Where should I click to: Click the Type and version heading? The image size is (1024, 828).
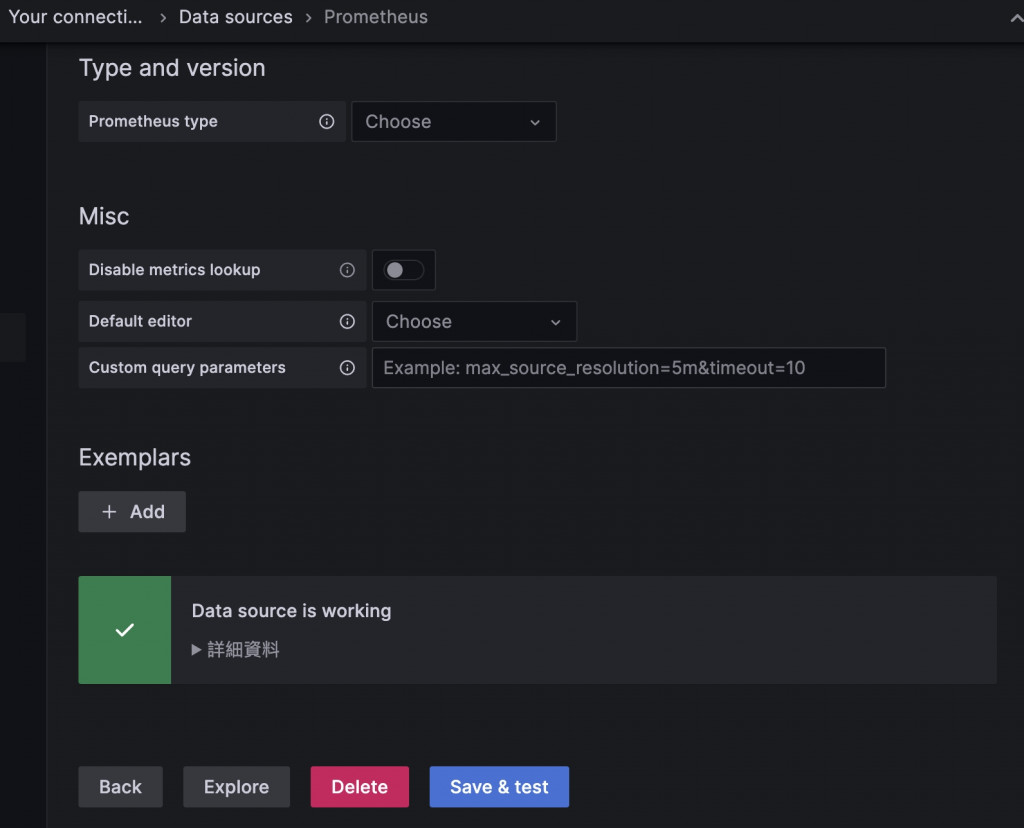coord(172,68)
